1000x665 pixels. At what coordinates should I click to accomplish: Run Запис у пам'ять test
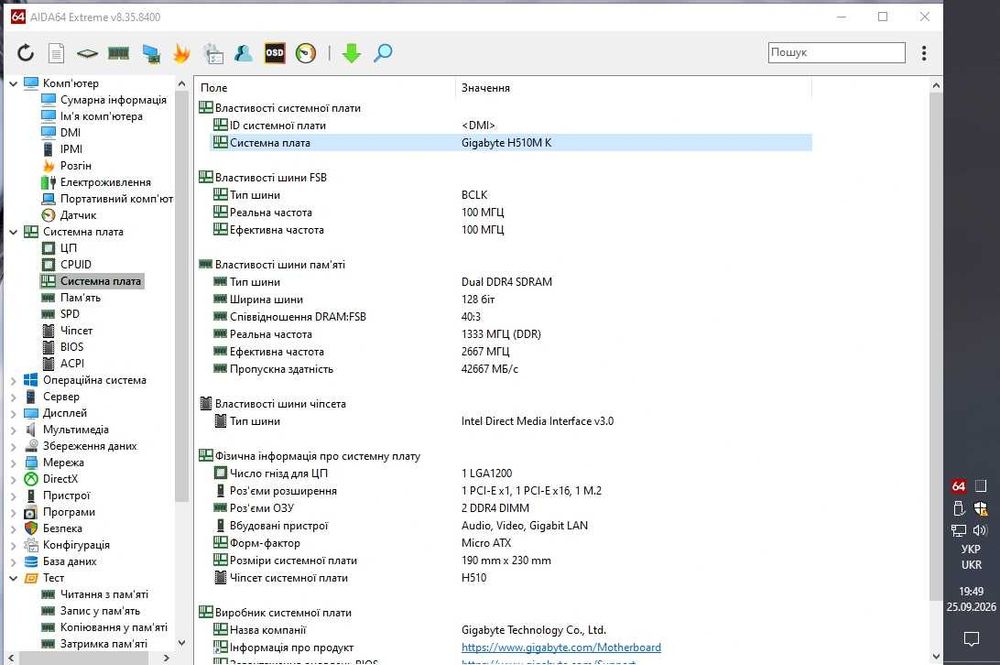pyautogui.click(x=99, y=611)
